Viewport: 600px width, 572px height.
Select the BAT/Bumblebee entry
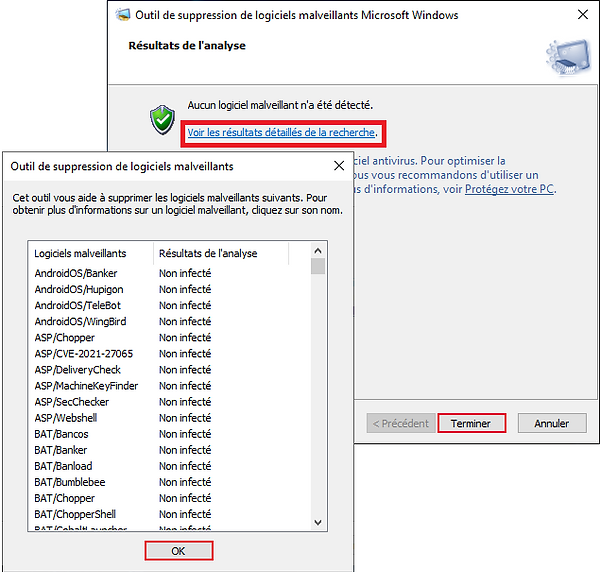click(x=70, y=482)
